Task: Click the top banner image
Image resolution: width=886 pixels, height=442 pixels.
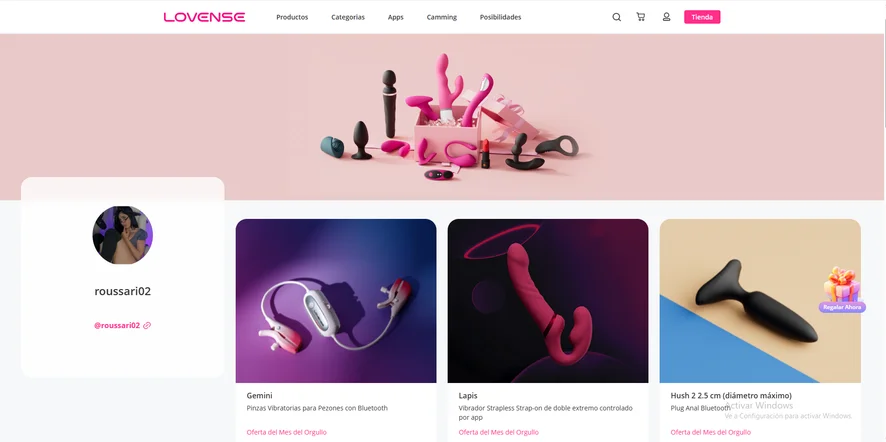Action: coord(443,116)
